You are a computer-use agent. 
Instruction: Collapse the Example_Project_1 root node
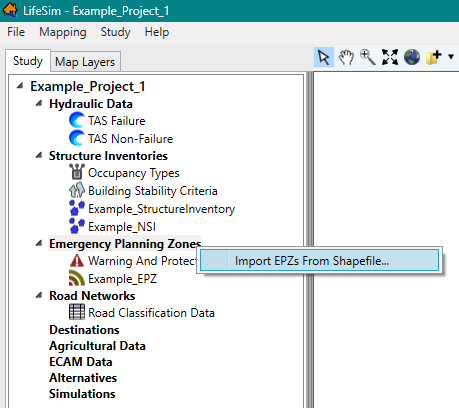(x=20, y=86)
